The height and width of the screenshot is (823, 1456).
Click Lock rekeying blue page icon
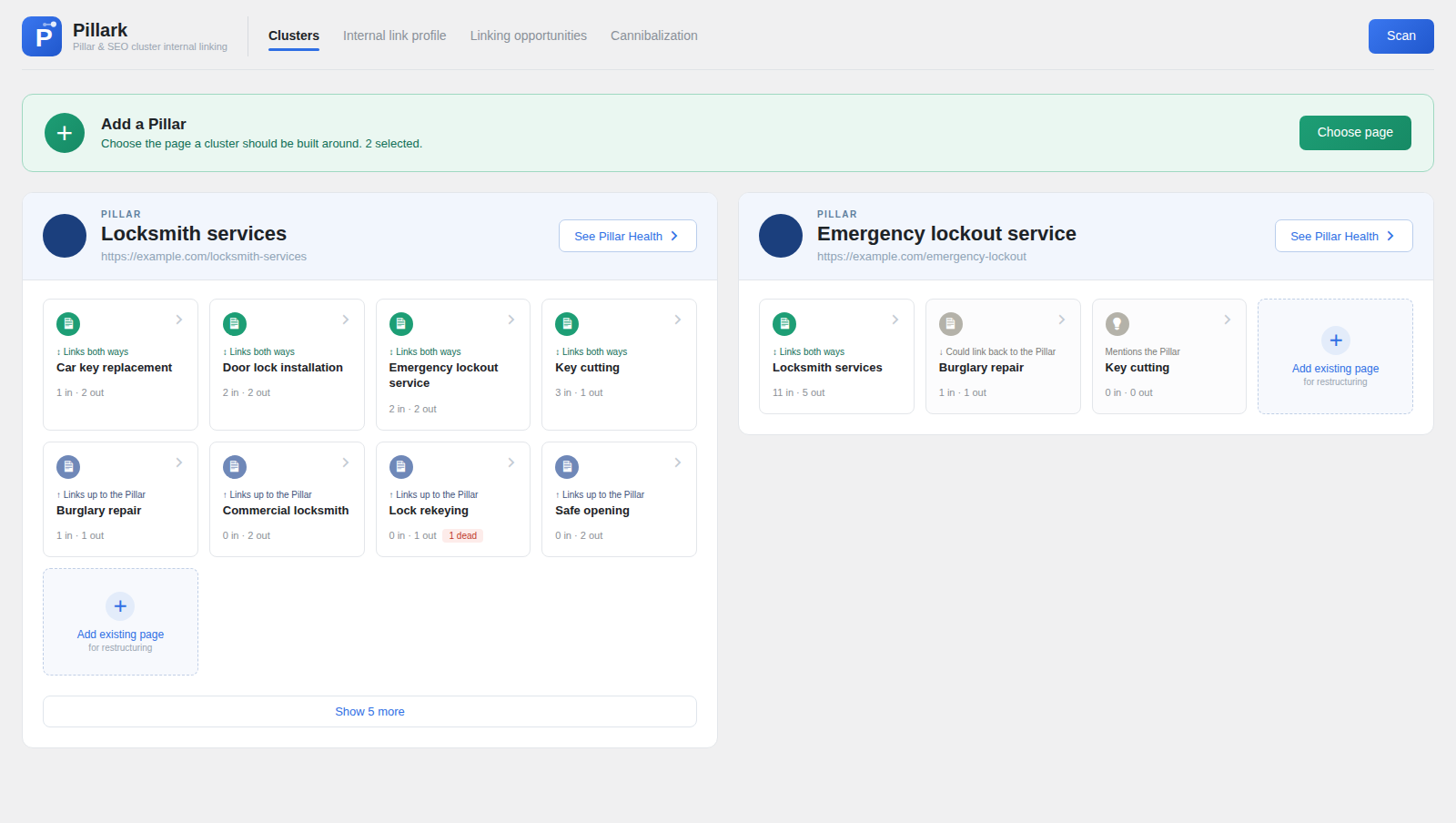click(x=401, y=467)
